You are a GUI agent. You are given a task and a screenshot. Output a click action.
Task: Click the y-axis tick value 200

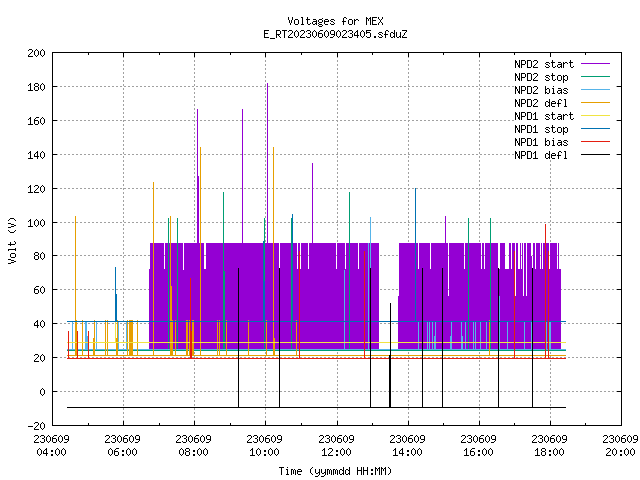tap(36, 53)
